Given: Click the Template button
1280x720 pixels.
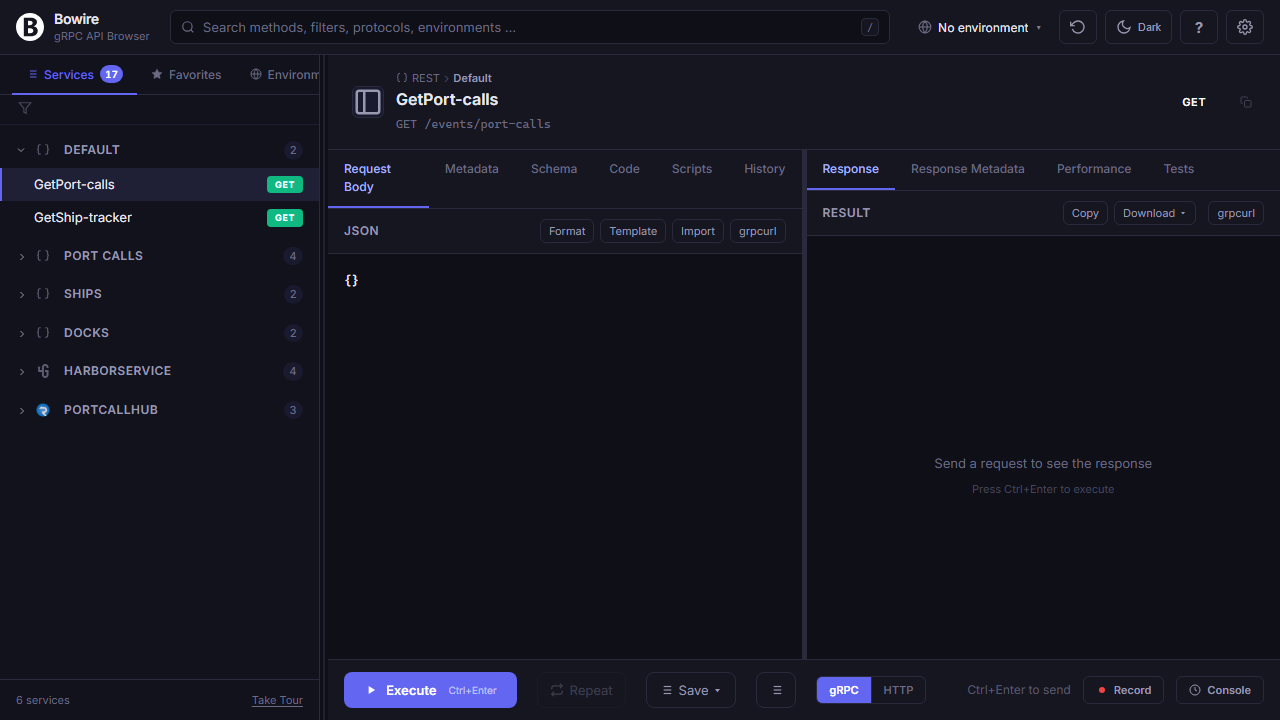Looking at the screenshot, I should pyautogui.click(x=633, y=231).
